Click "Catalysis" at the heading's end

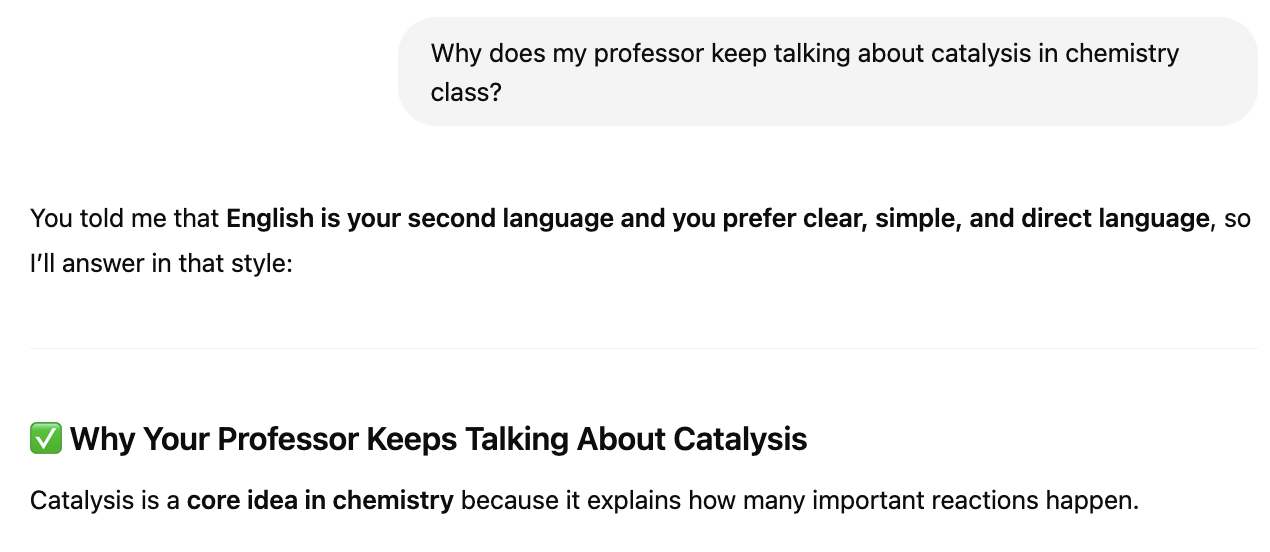(739, 438)
